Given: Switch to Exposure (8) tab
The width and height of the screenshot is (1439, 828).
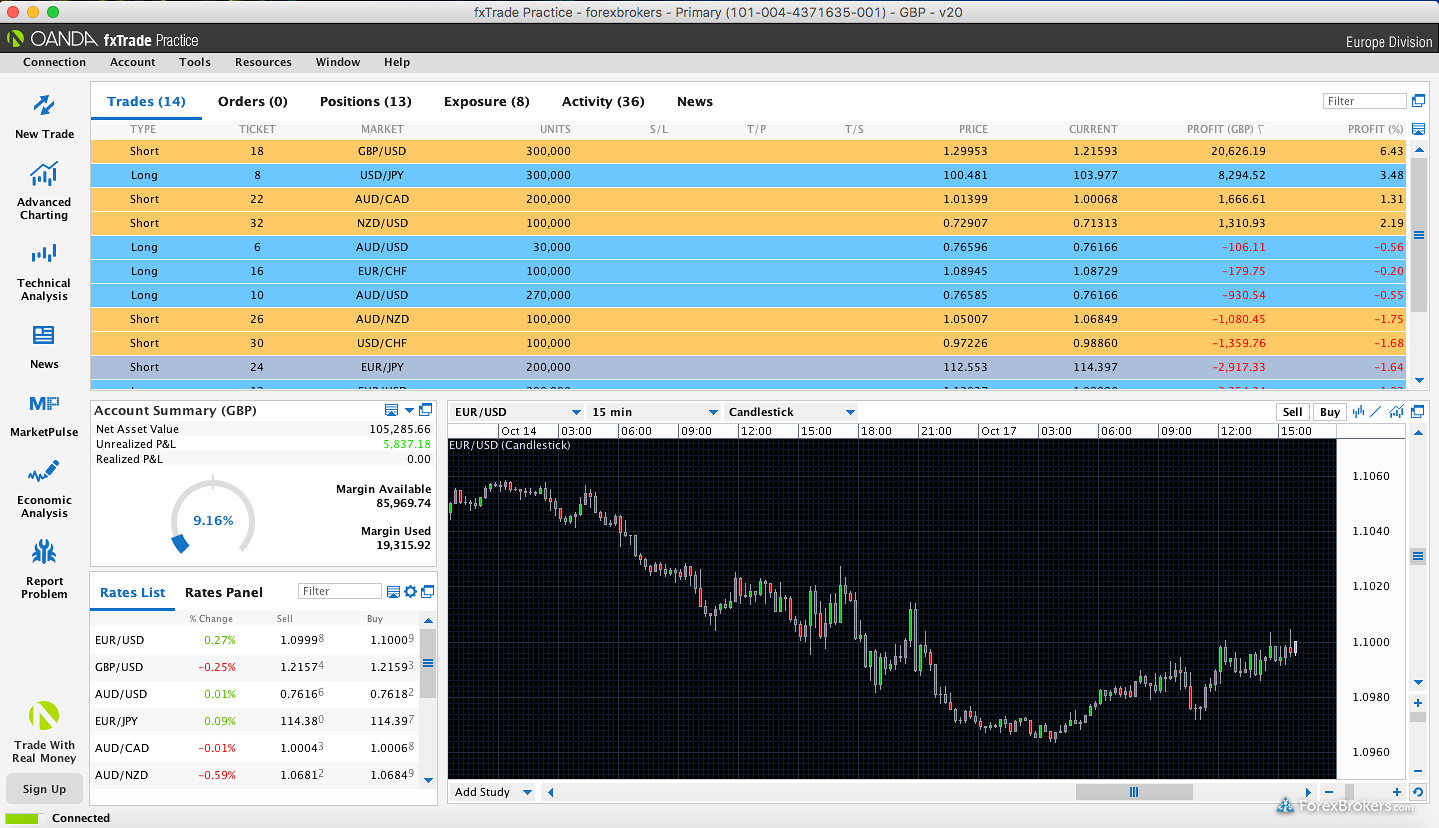Looking at the screenshot, I should pyautogui.click(x=487, y=101).
